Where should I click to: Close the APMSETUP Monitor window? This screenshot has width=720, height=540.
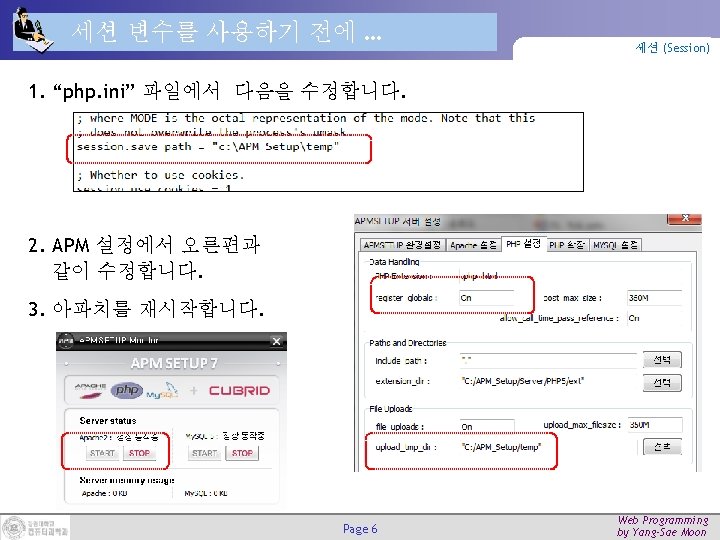[276, 341]
